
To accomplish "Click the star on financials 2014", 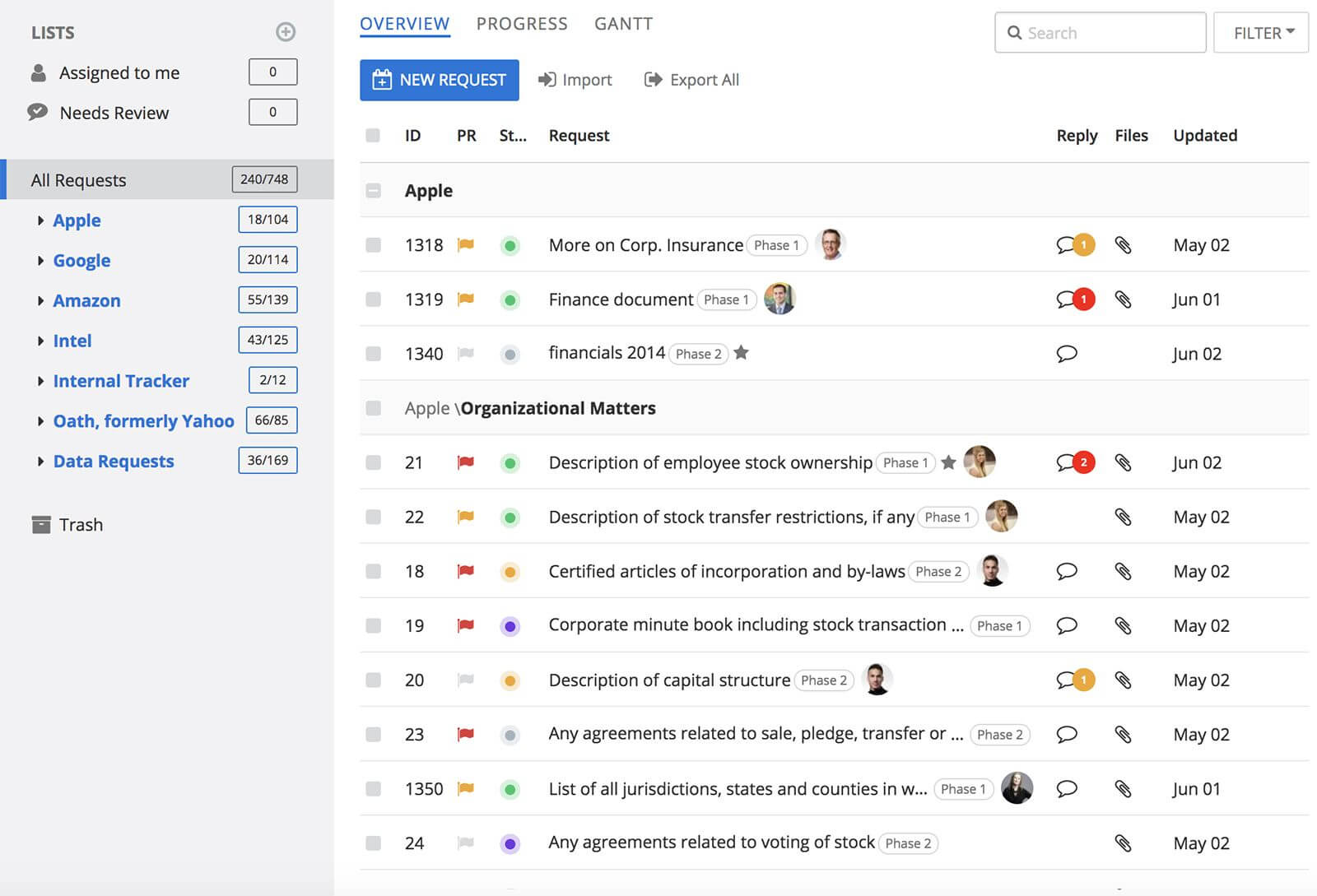I will pyautogui.click(x=741, y=353).
